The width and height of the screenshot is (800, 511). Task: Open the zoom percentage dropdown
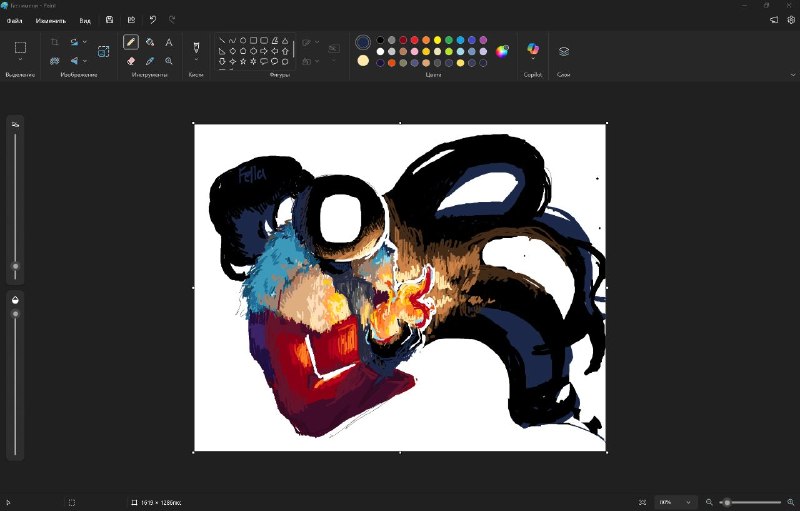click(x=675, y=502)
